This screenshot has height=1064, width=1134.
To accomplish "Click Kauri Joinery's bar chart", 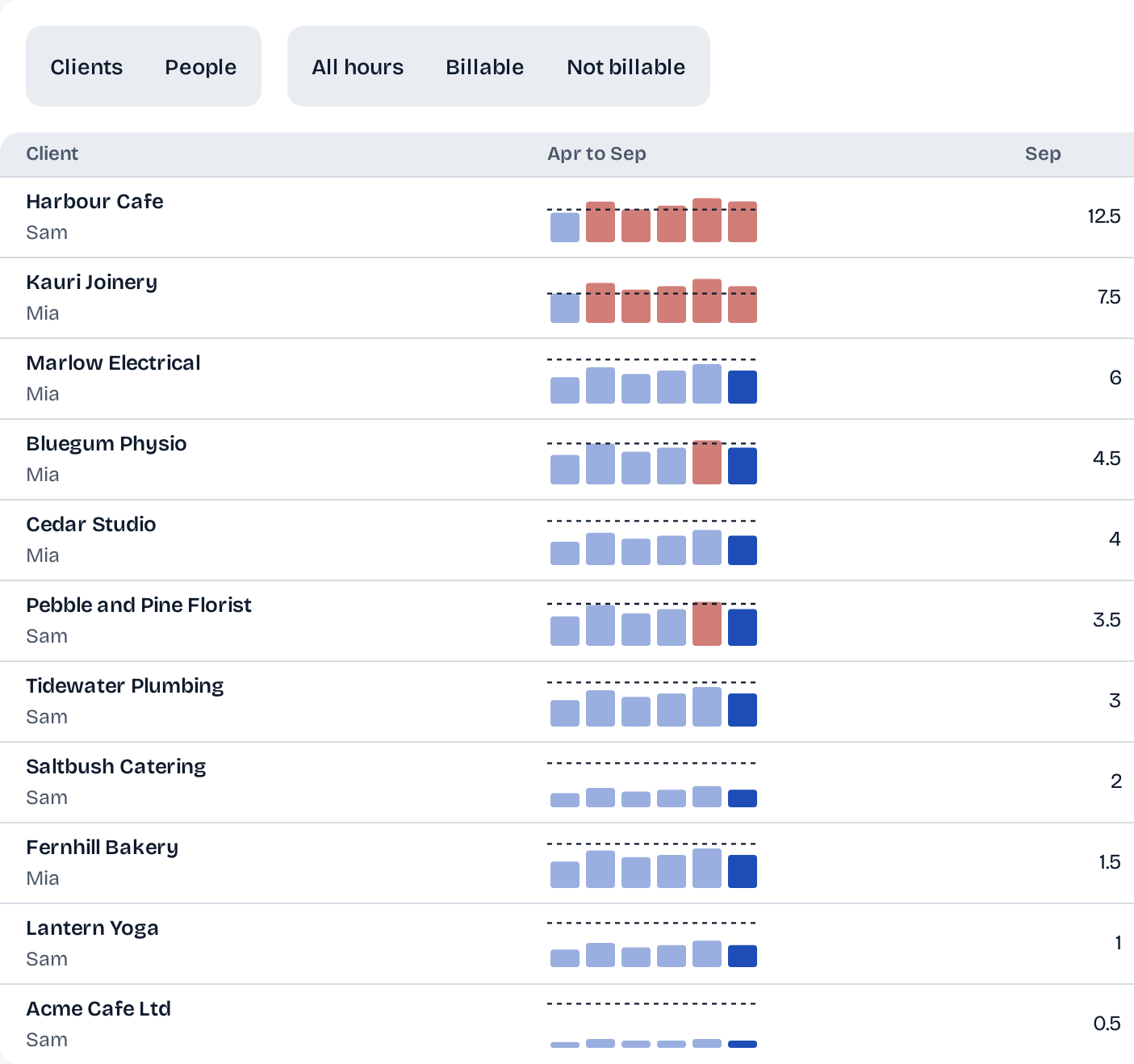I will click(652, 300).
